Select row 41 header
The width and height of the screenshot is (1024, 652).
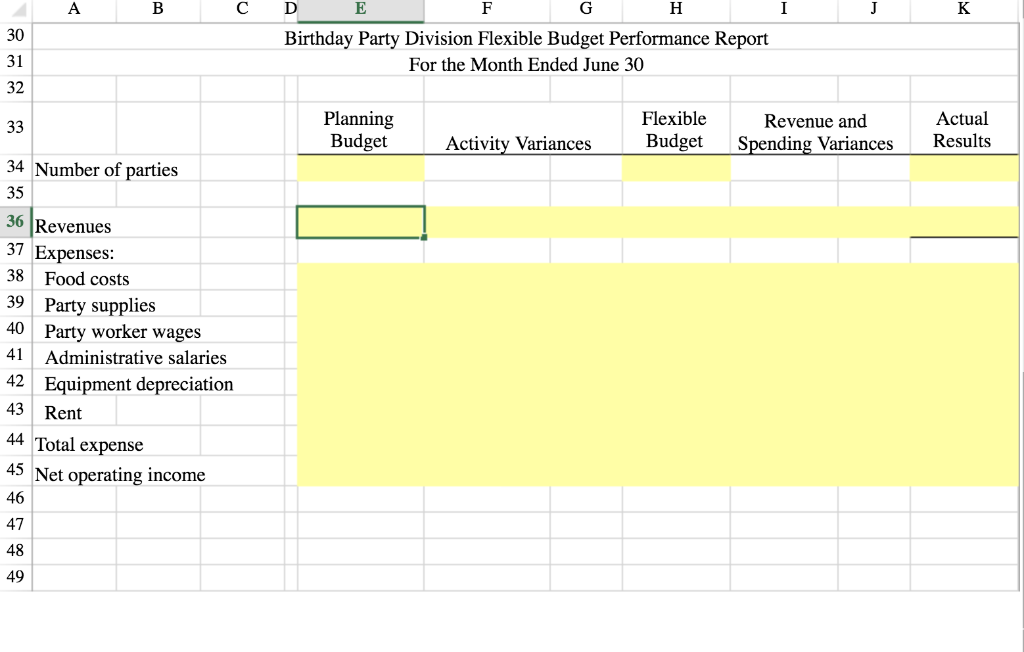(x=16, y=355)
